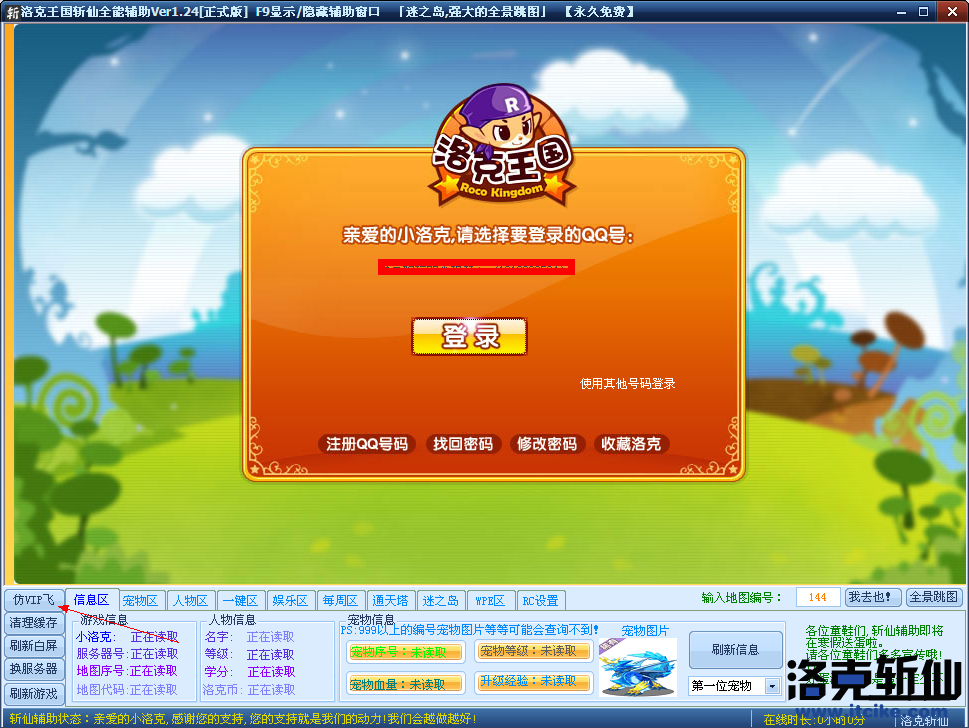Open 注册QQ号码 registration

coord(367,444)
